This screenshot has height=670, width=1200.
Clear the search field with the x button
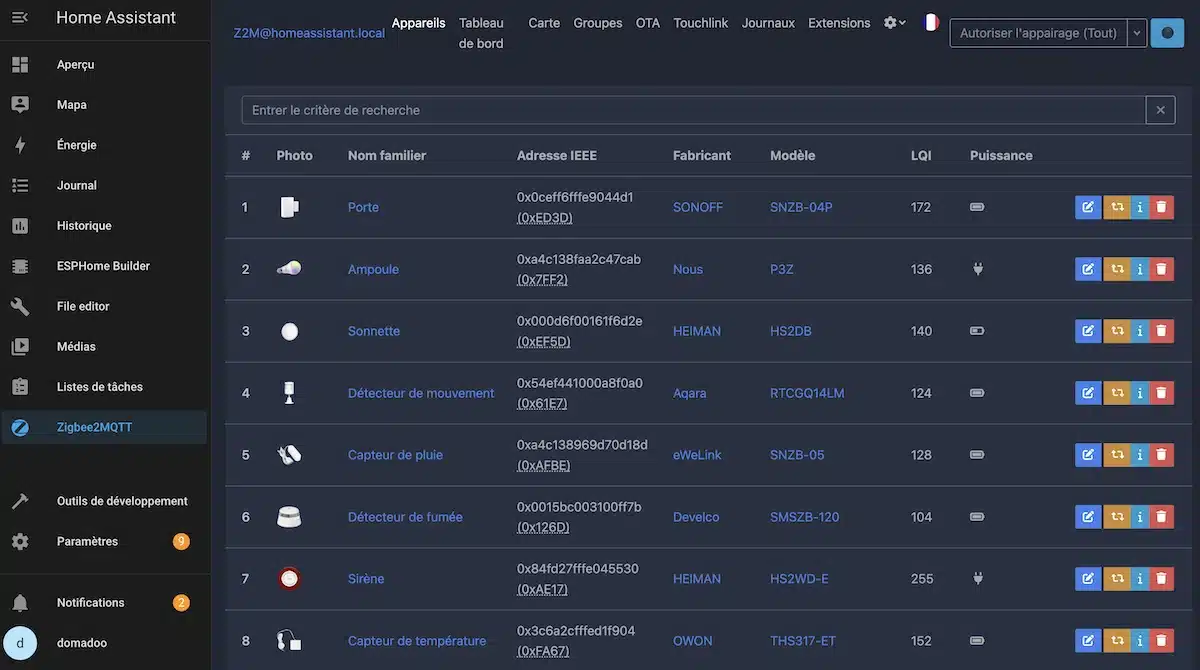point(1160,110)
